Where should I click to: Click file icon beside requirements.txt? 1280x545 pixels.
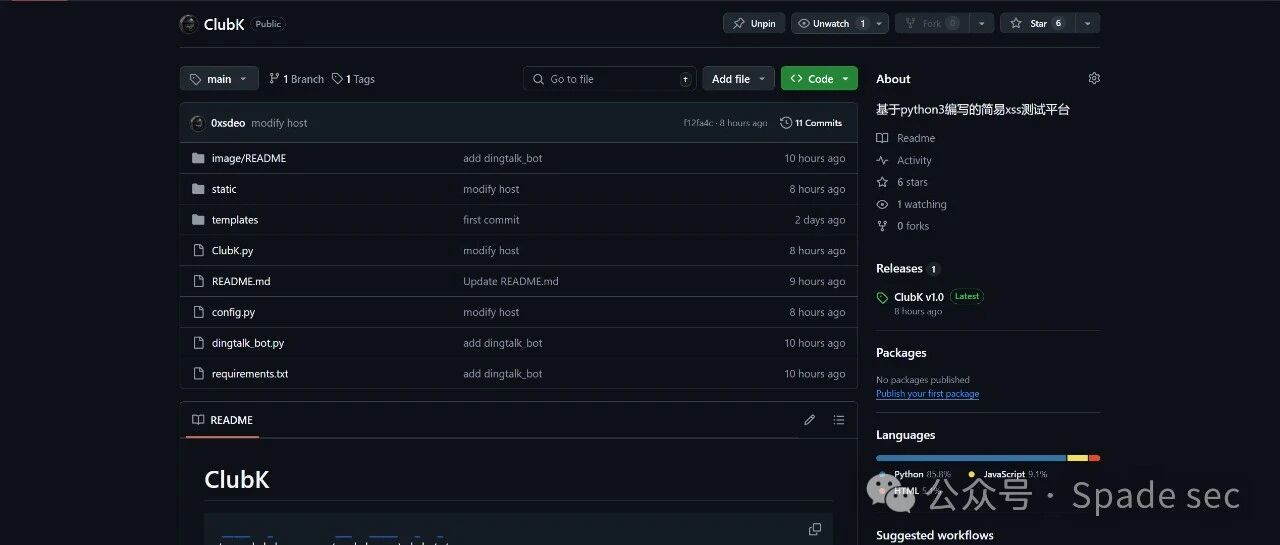(198, 374)
